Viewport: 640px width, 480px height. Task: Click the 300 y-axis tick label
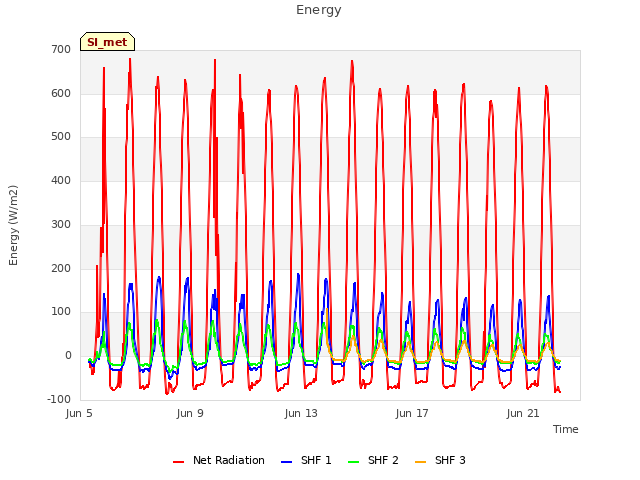61,224
